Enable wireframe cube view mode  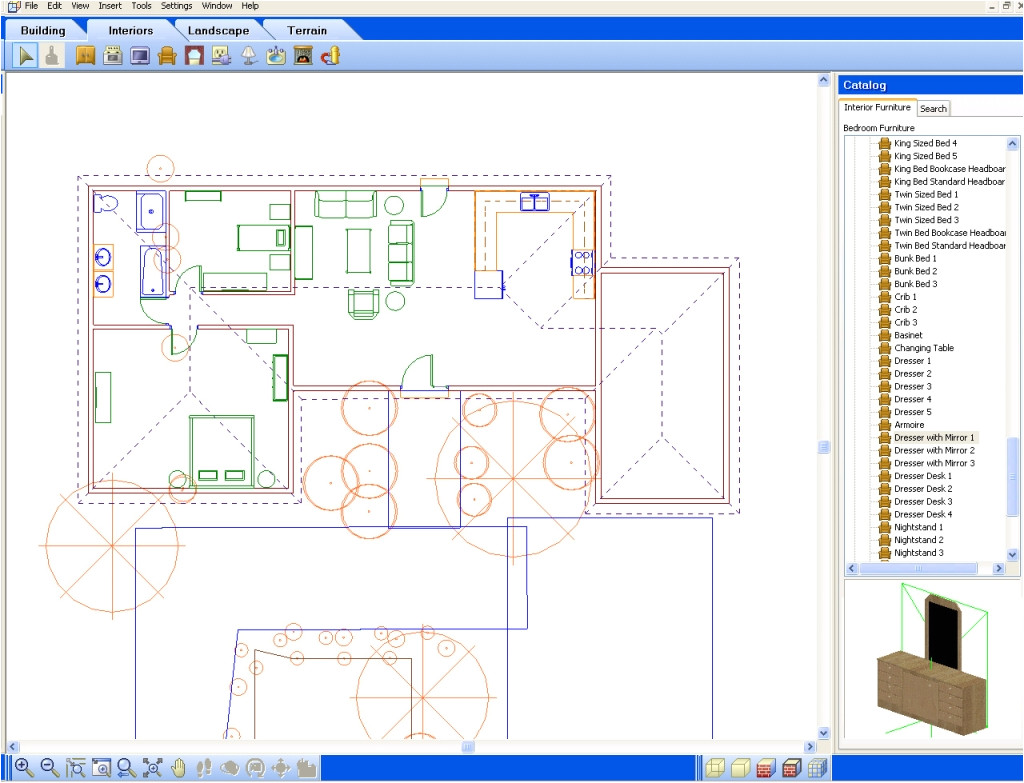(x=714, y=767)
